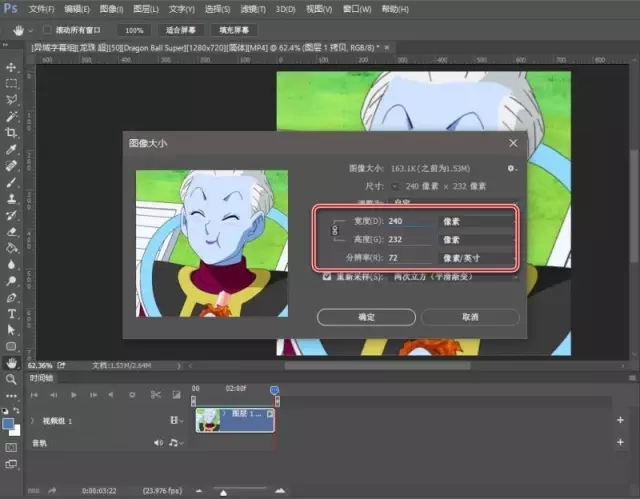Toggle 滚动所有窗口 checkbox

tap(47, 30)
